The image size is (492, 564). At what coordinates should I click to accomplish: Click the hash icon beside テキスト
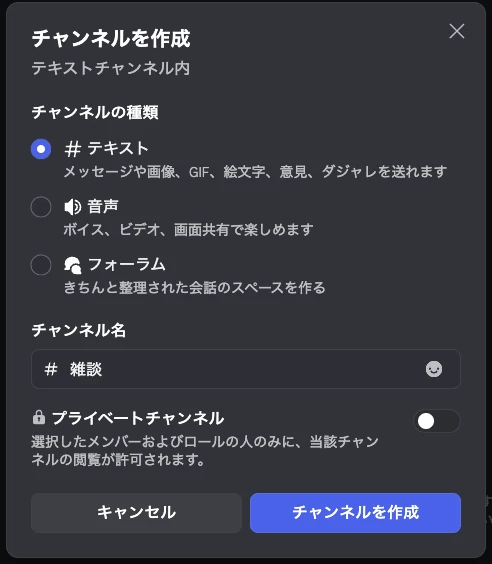pos(73,149)
